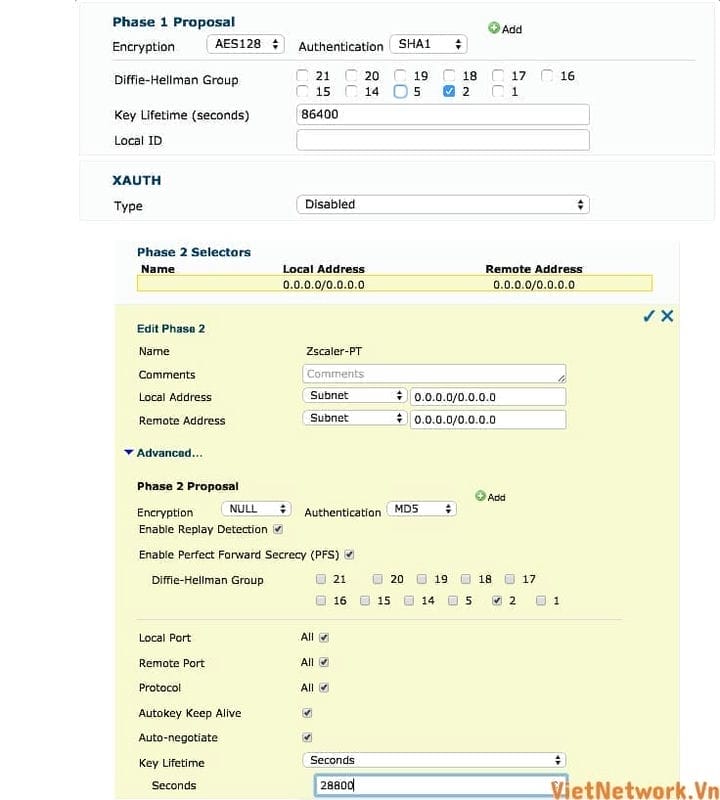Viewport: 720px width, 800px height.
Task: Disable Perfect Forward Secrecy (PFS) checkbox
Action: coord(349,554)
